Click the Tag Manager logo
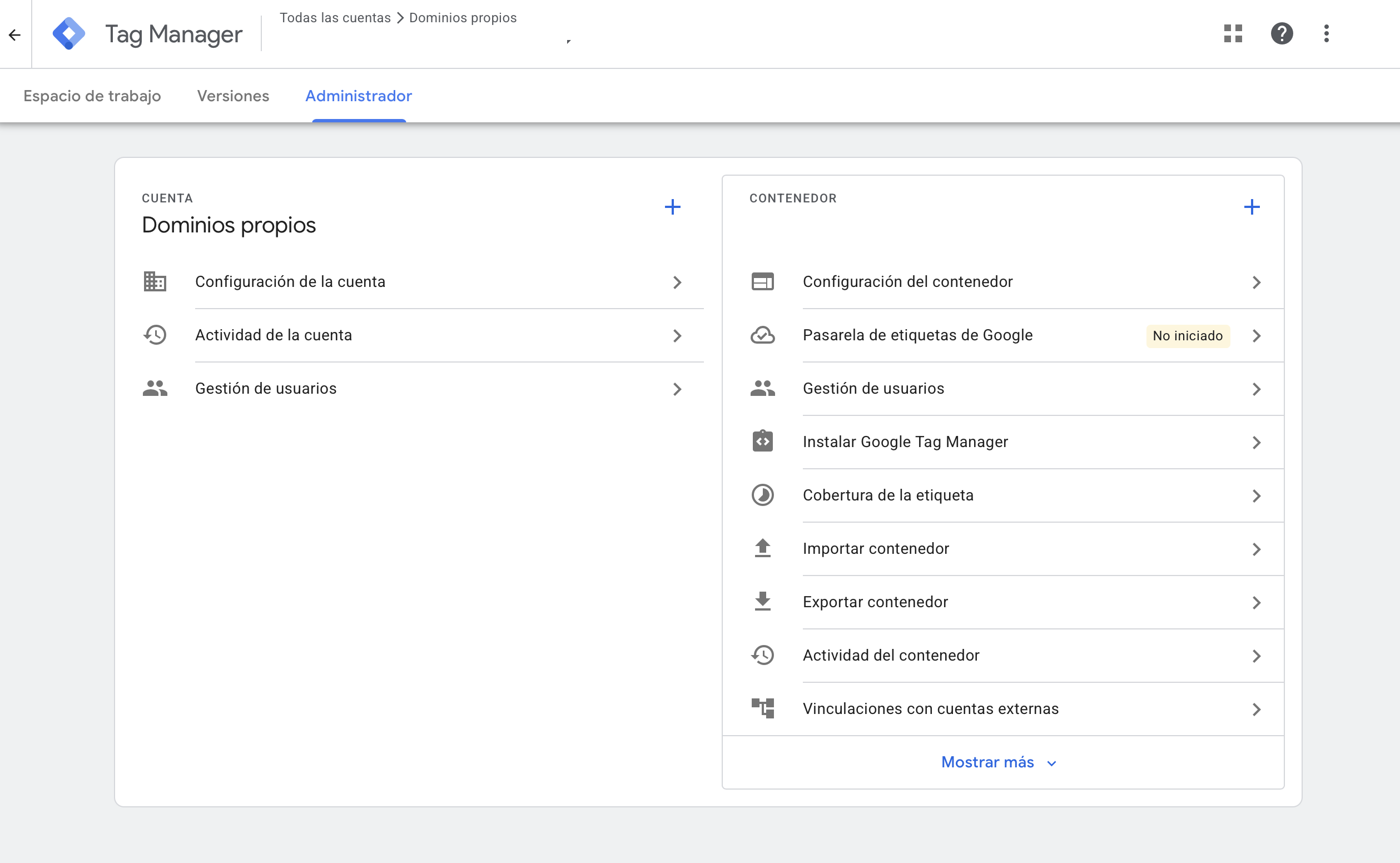This screenshot has height=863, width=1400. coord(69,34)
